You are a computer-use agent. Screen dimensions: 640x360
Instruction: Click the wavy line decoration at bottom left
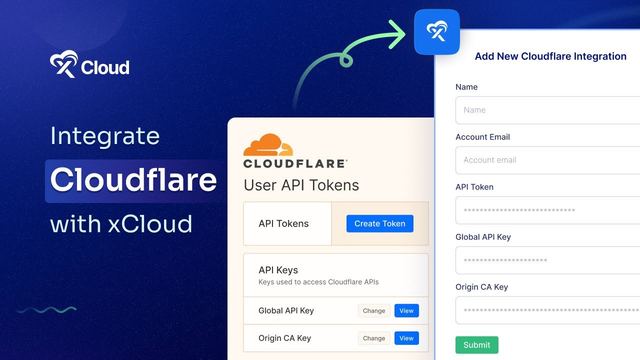tap(47, 310)
